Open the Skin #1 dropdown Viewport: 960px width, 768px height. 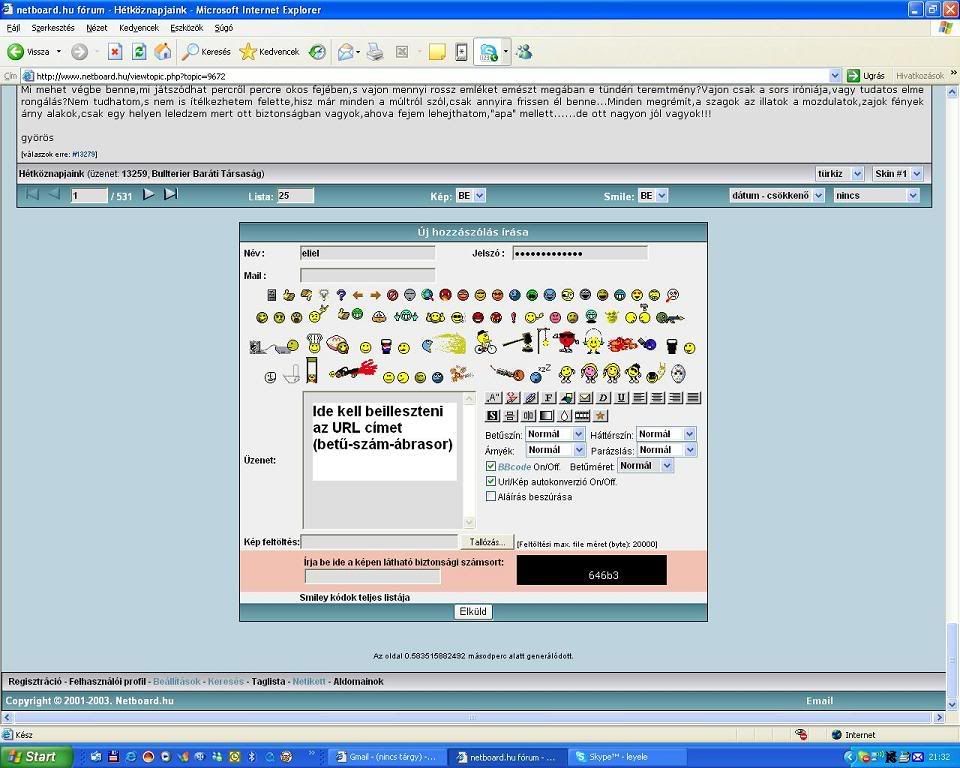(x=897, y=174)
